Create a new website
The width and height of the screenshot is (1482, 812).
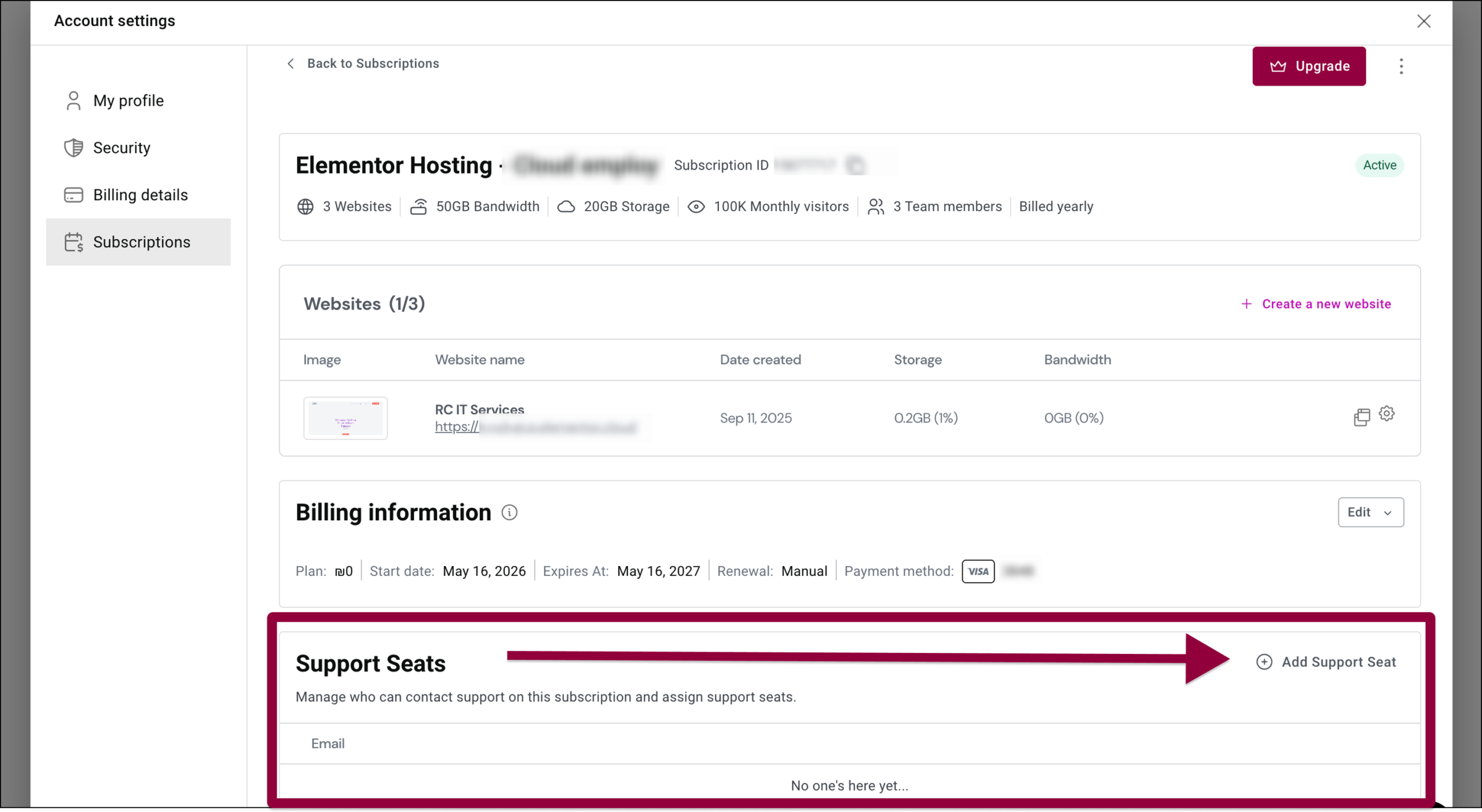1316,304
